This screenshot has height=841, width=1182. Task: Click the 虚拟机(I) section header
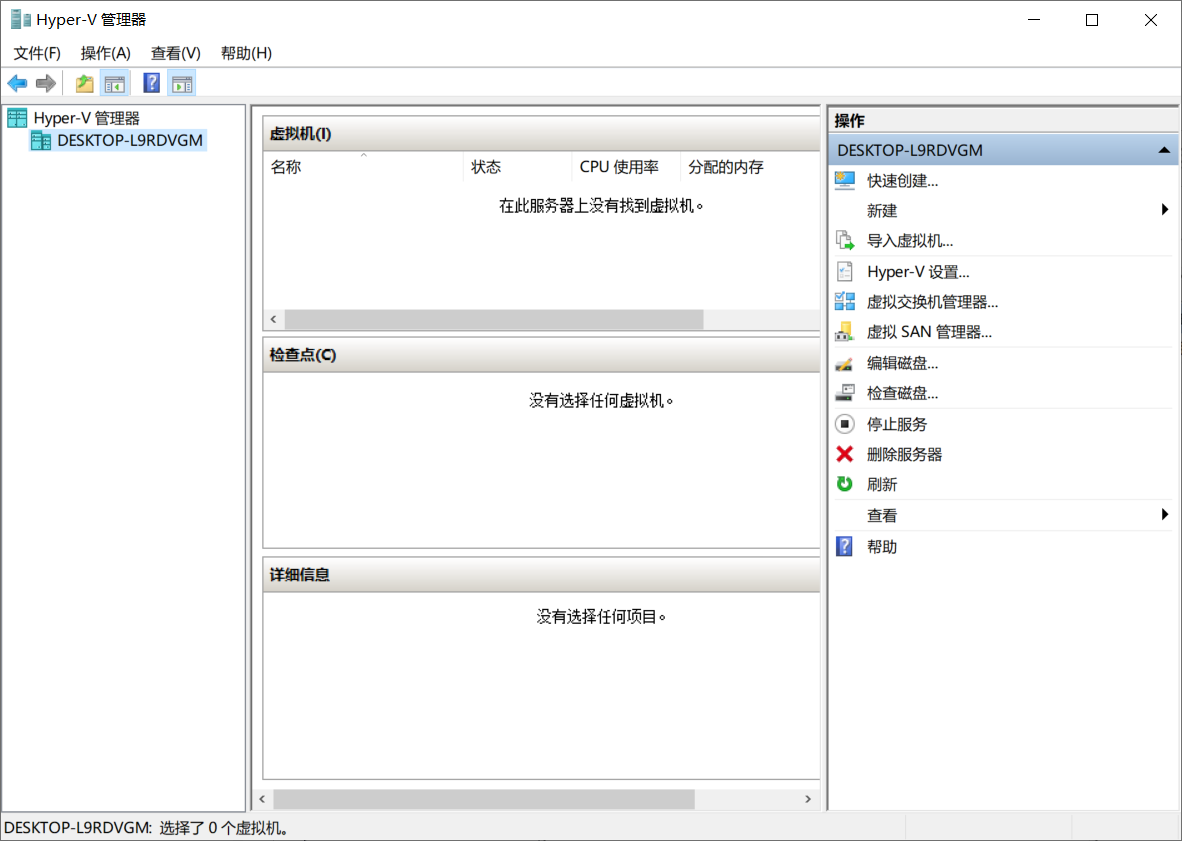(541, 134)
